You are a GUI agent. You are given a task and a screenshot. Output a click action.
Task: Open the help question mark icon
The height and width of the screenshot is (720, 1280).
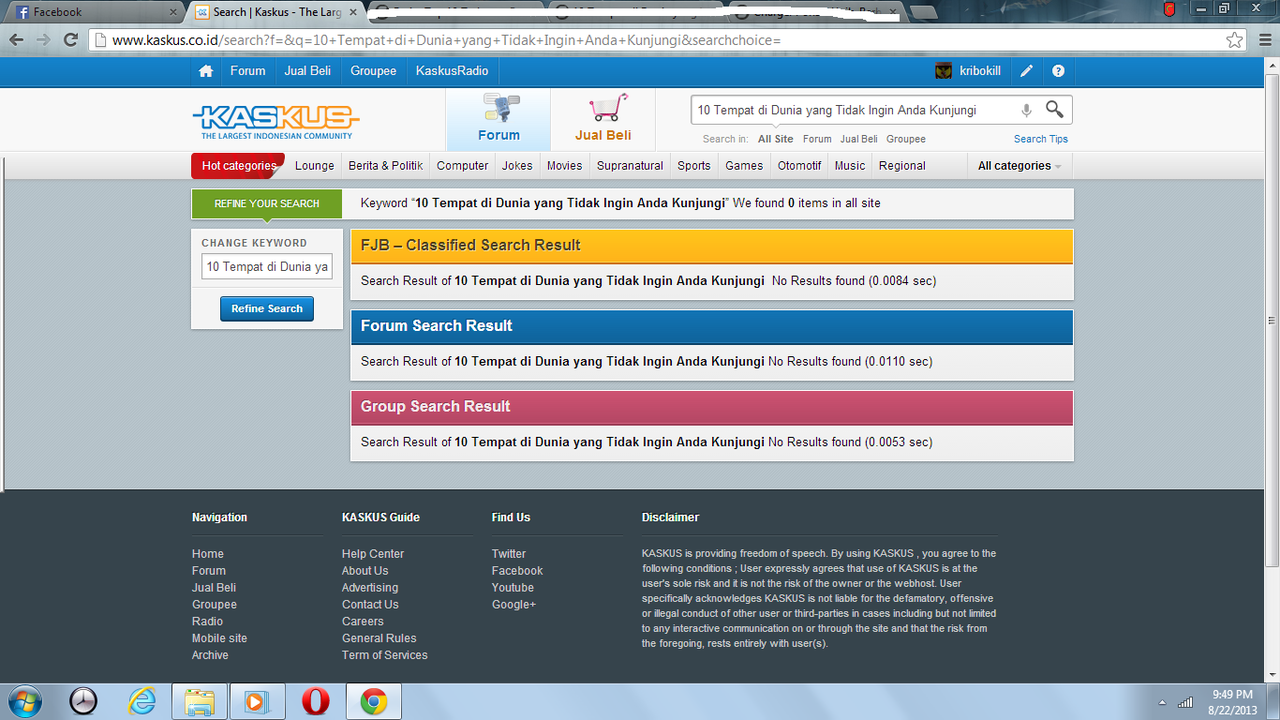click(x=1058, y=71)
